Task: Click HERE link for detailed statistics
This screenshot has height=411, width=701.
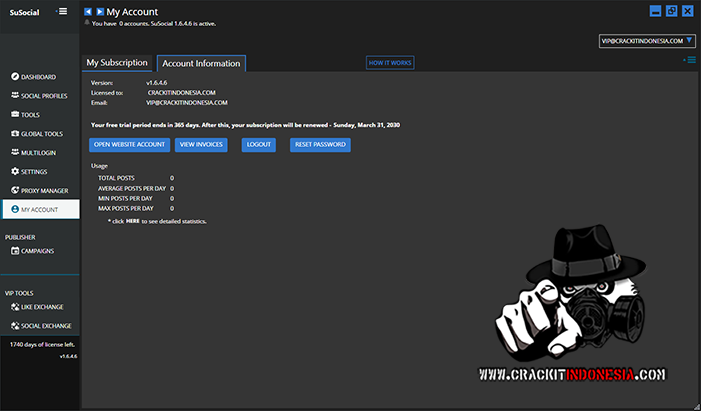Action: [132, 220]
